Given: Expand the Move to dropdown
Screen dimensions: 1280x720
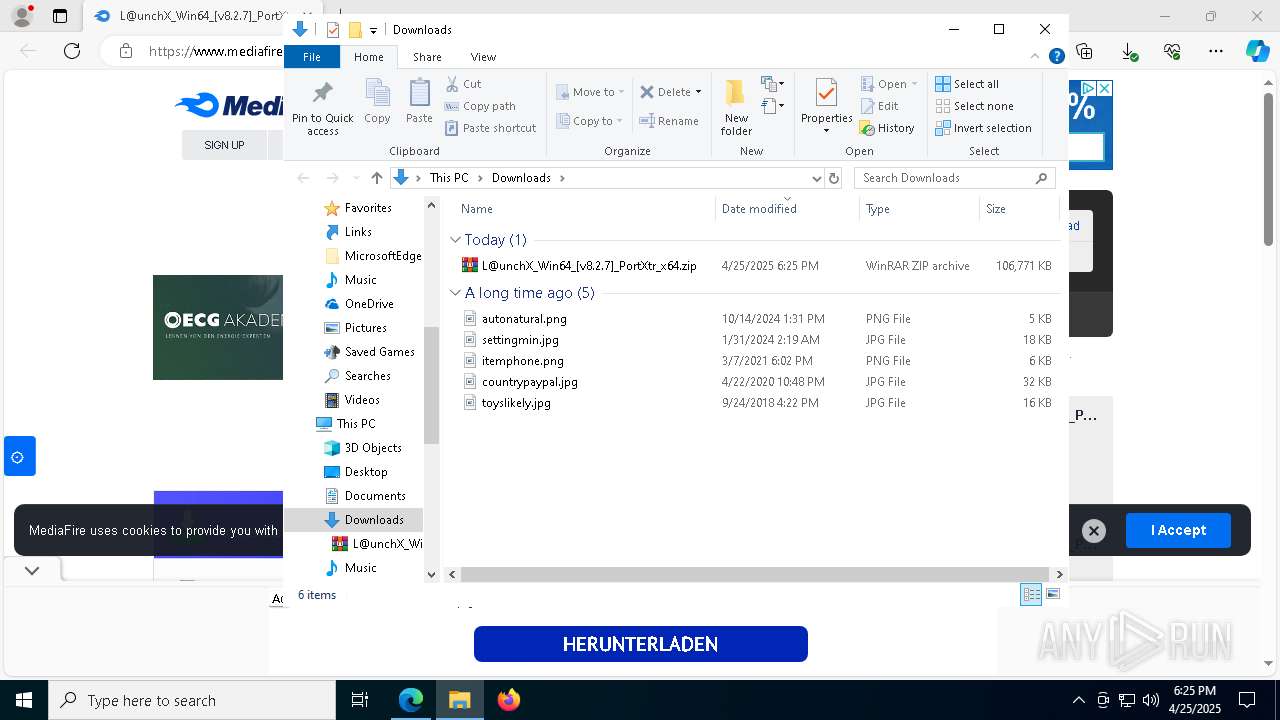Looking at the screenshot, I should tap(621, 92).
